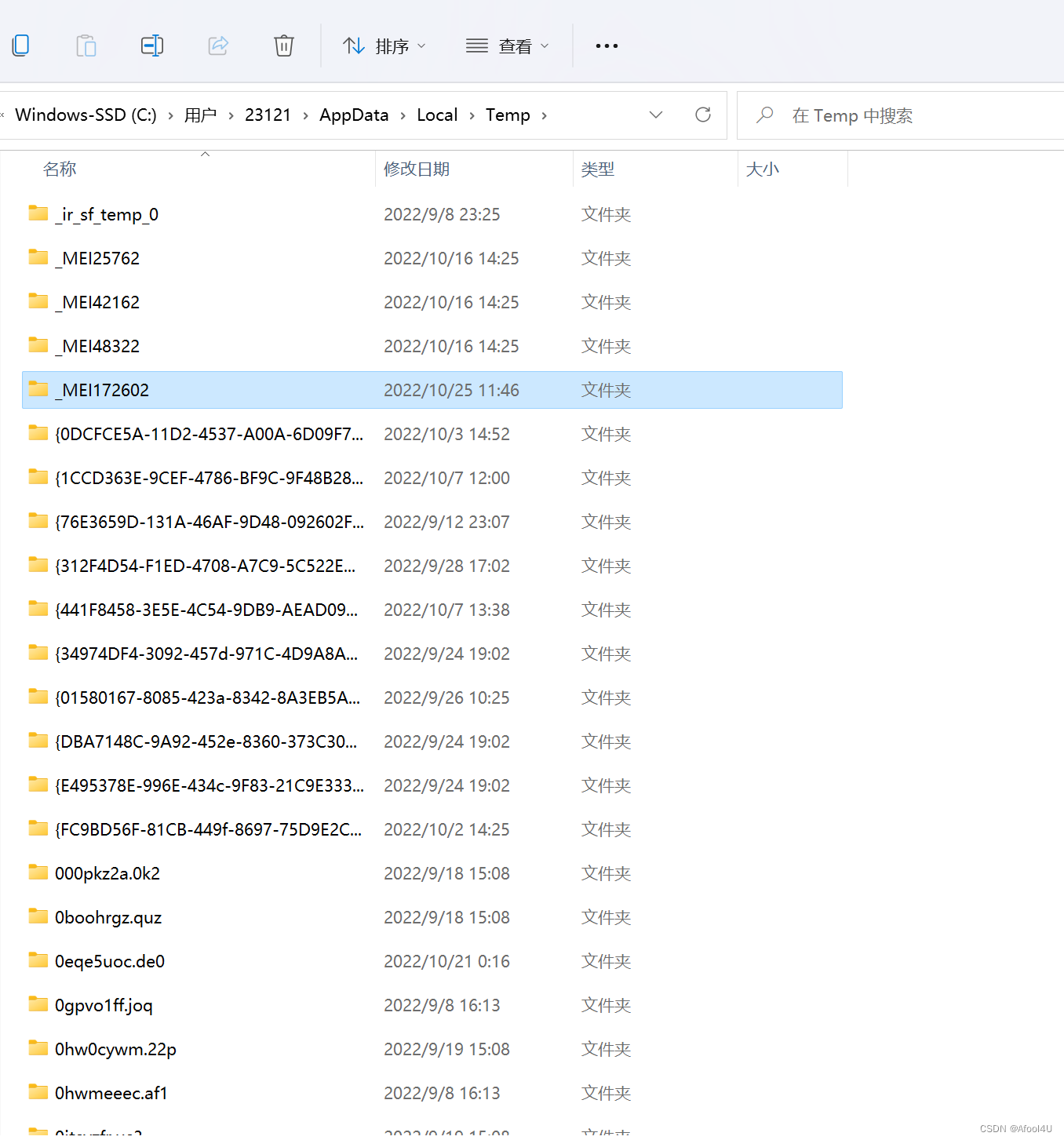The width and height of the screenshot is (1064, 1140).
Task: Click the Rename icon in toolbar
Action: (152, 46)
